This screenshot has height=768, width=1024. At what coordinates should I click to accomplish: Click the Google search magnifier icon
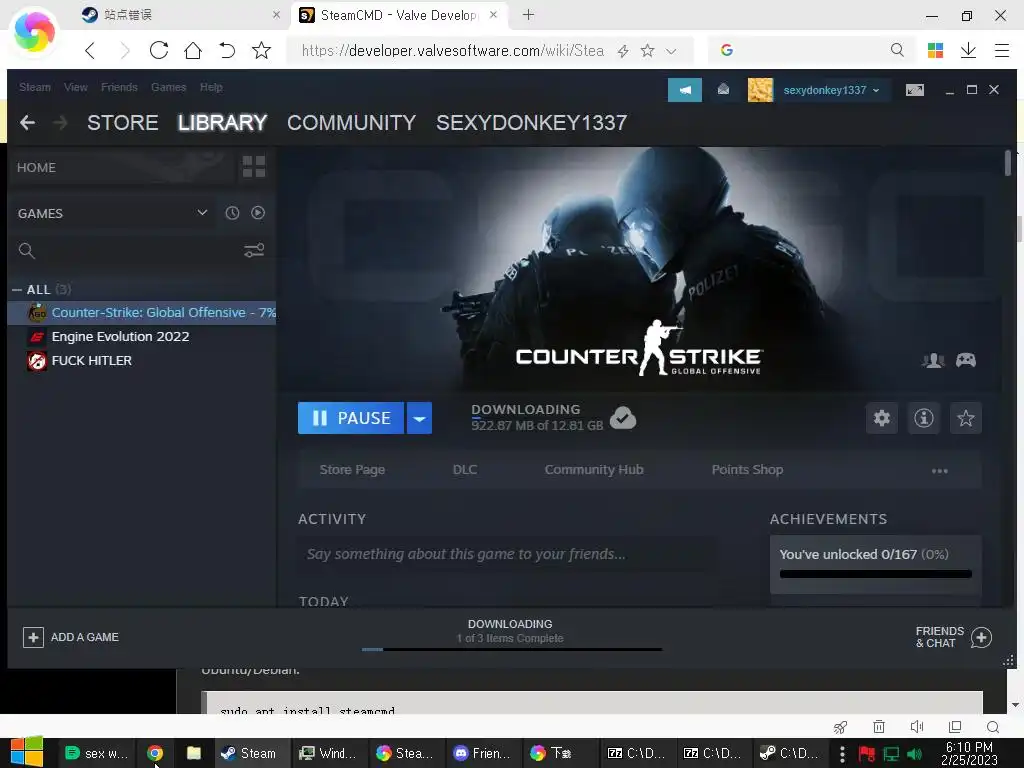(897, 50)
